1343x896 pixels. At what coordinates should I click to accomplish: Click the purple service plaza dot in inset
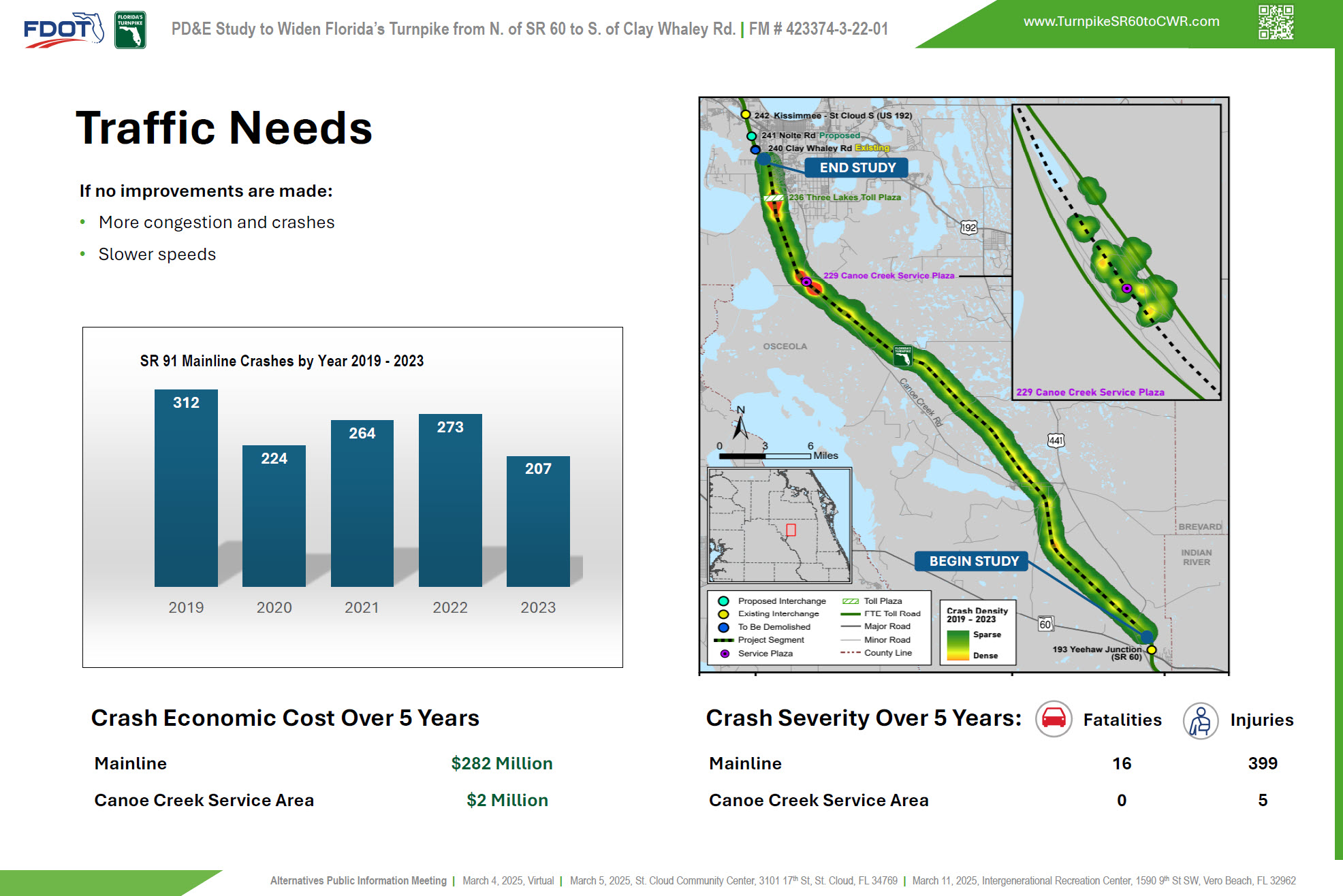(x=1127, y=289)
